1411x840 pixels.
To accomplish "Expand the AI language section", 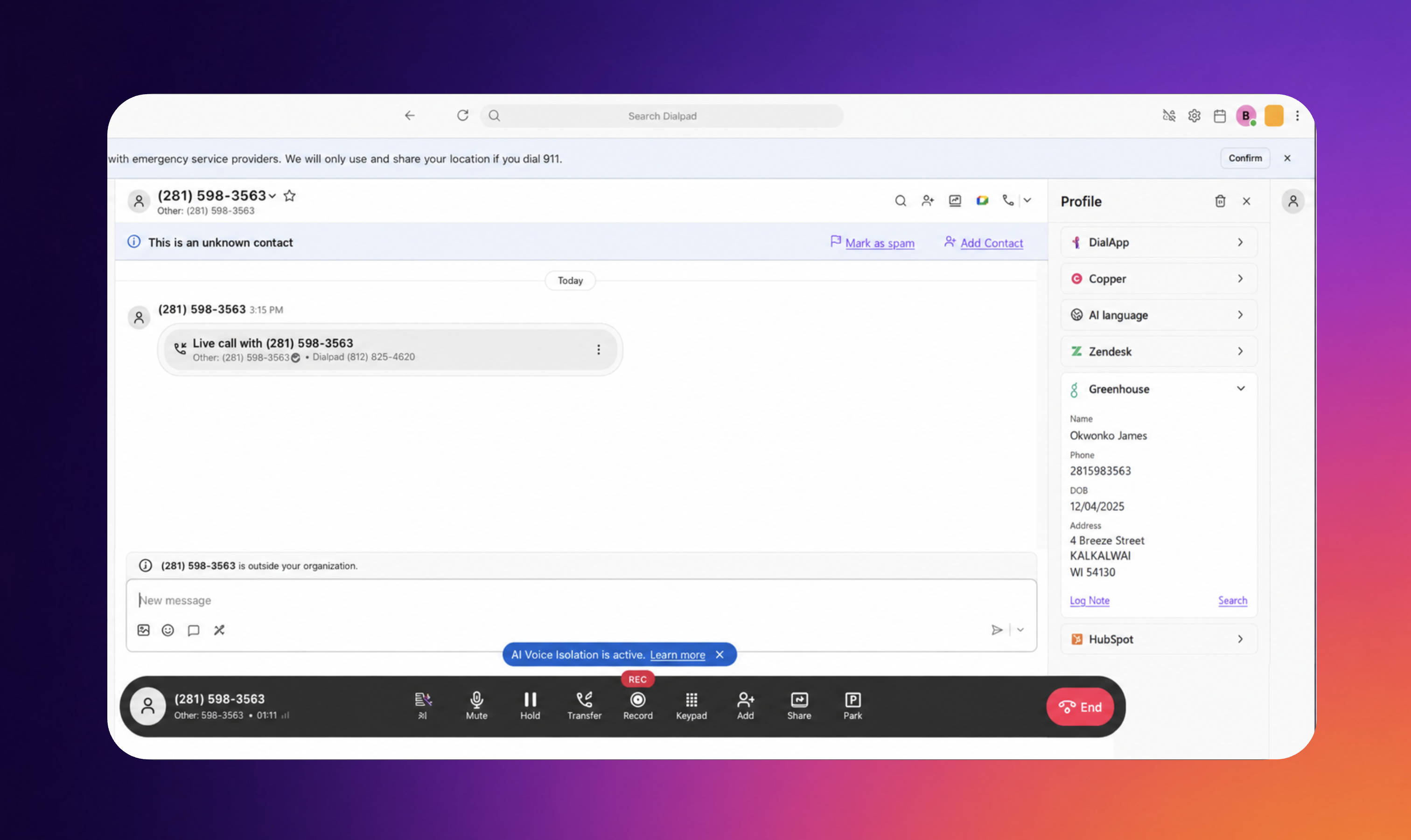I will click(1159, 315).
